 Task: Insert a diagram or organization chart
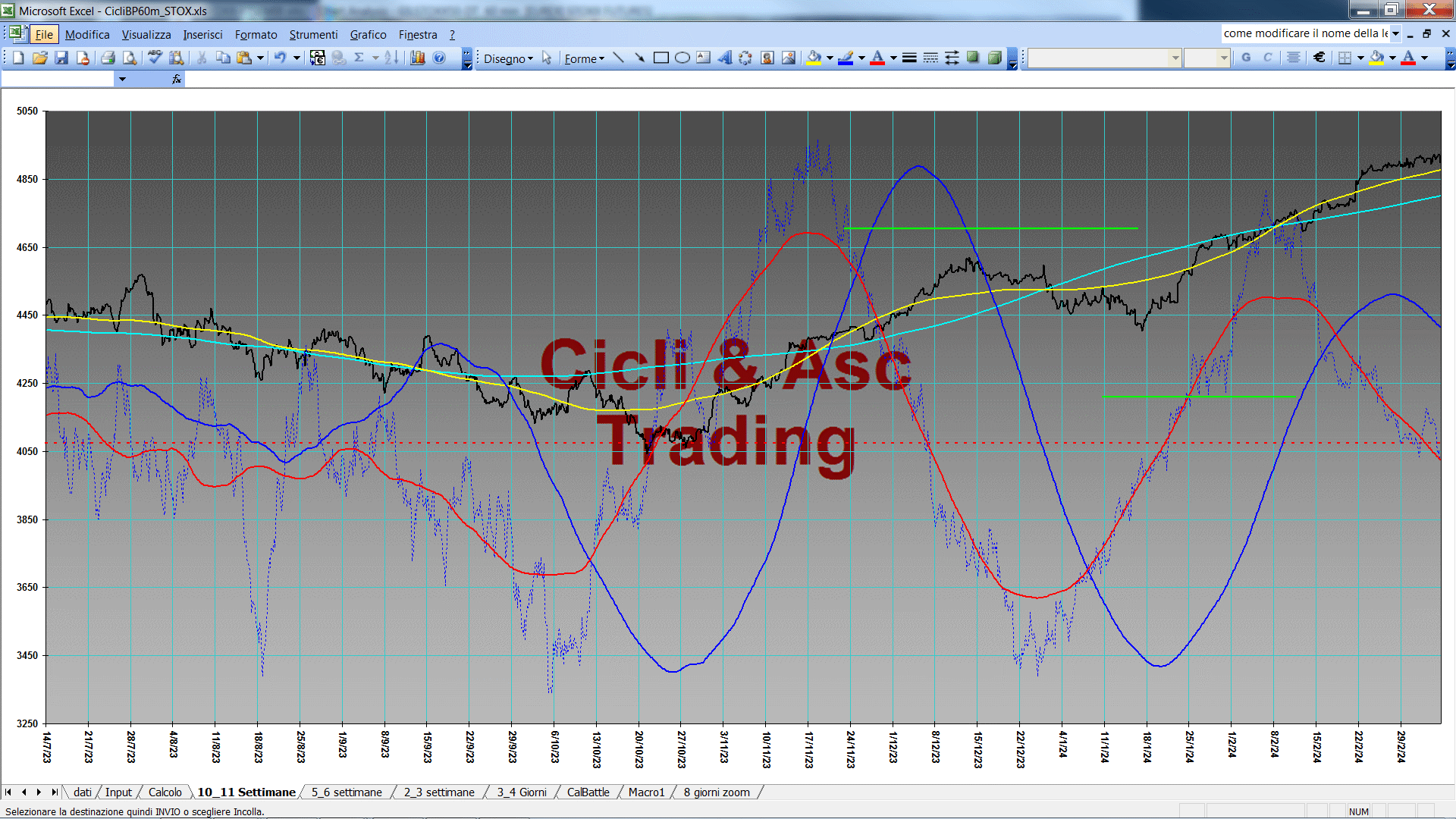pyautogui.click(x=746, y=58)
